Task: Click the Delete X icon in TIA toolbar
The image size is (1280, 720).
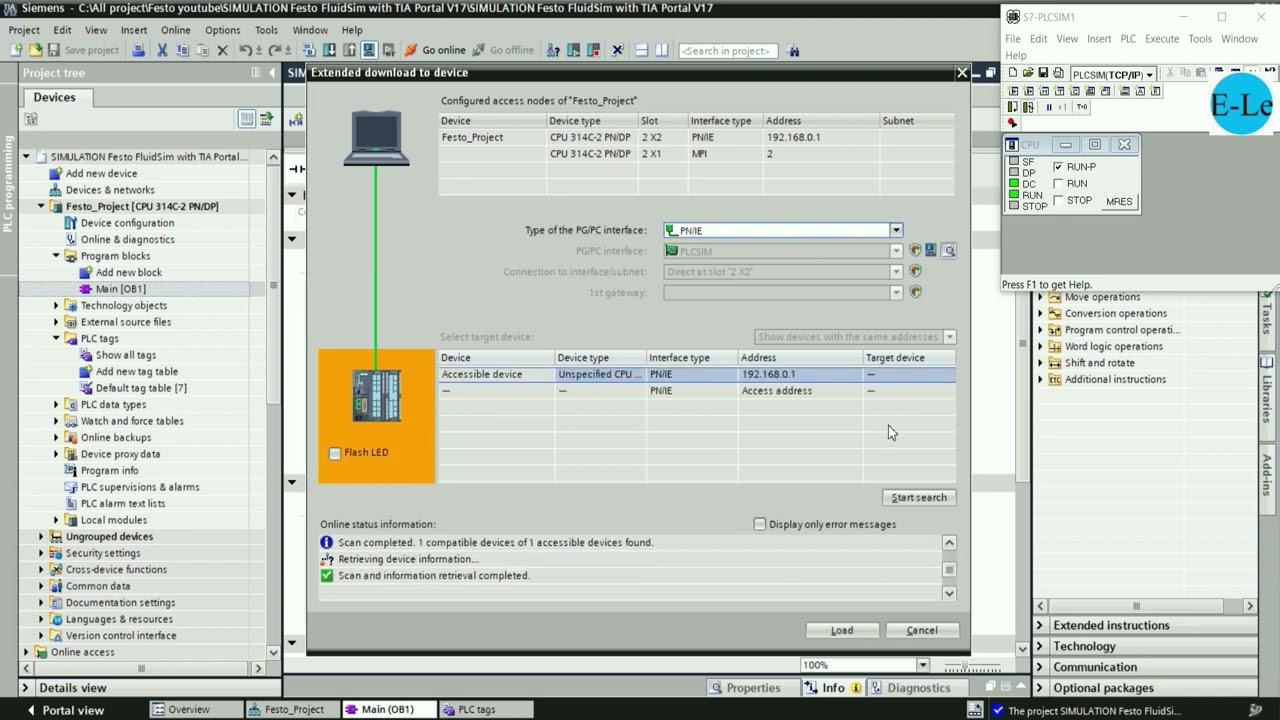Action: tap(222, 50)
